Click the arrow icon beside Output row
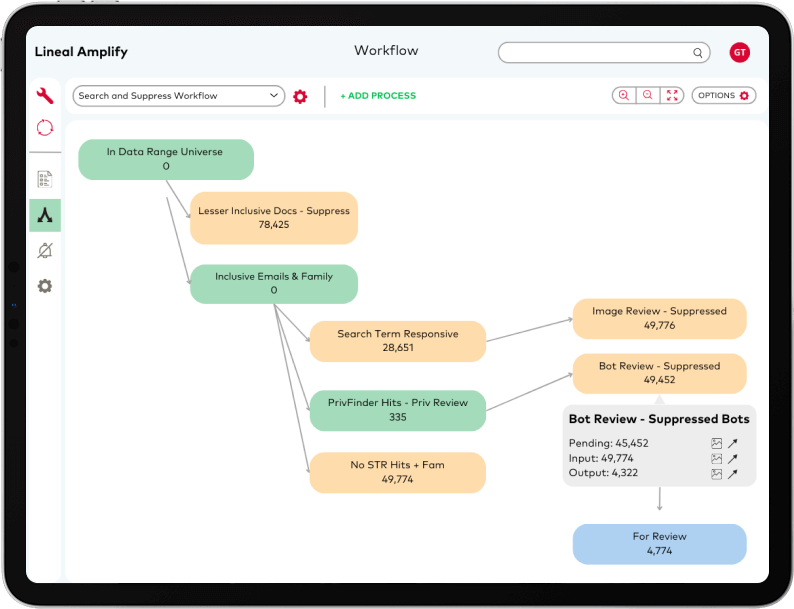 click(733, 474)
